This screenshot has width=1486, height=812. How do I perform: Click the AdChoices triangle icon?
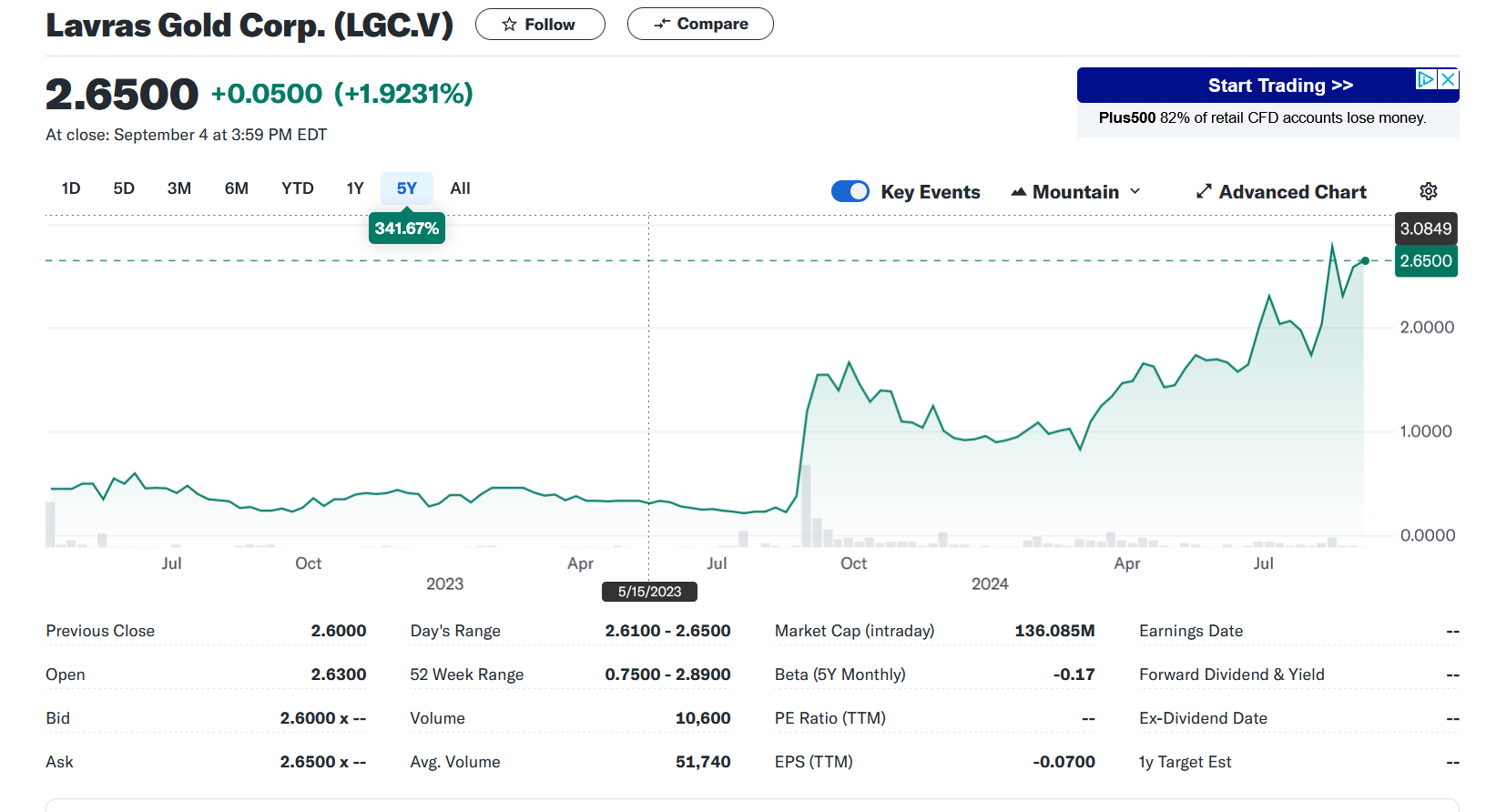click(x=1426, y=79)
